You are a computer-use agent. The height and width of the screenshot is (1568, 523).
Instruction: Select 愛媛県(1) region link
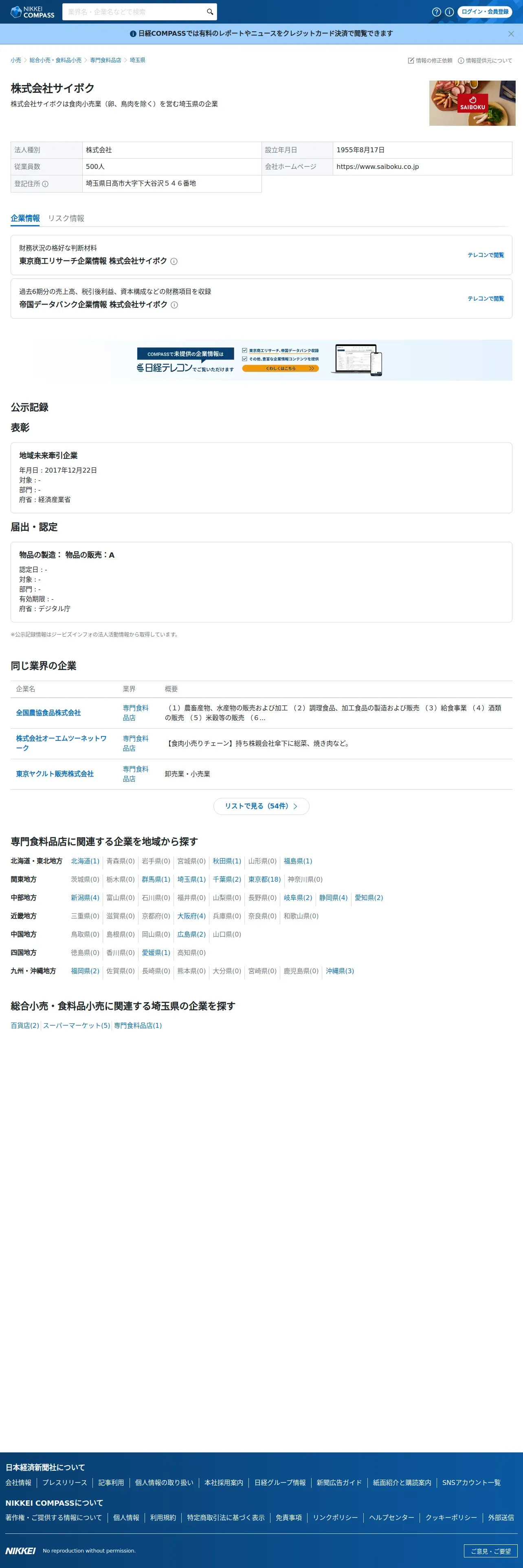tap(156, 953)
